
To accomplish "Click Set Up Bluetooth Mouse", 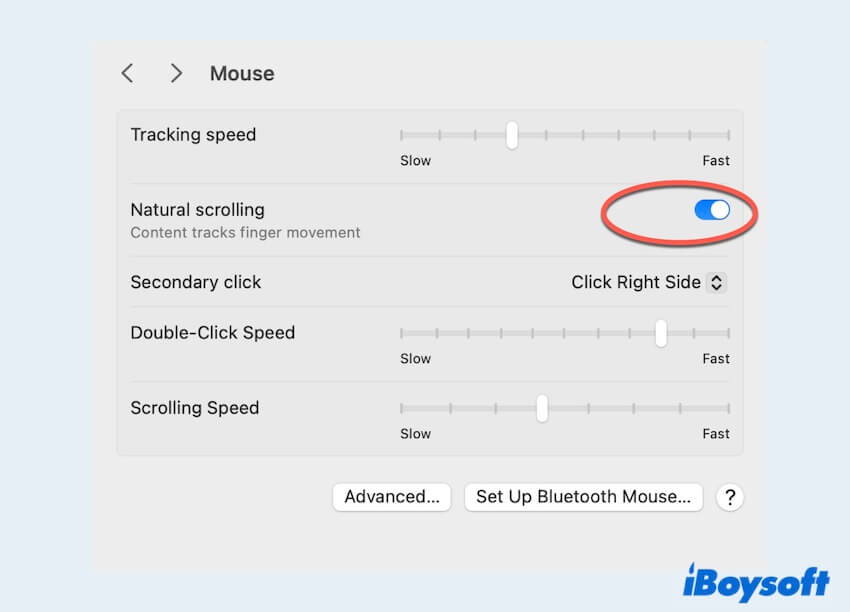I will tap(584, 497).
